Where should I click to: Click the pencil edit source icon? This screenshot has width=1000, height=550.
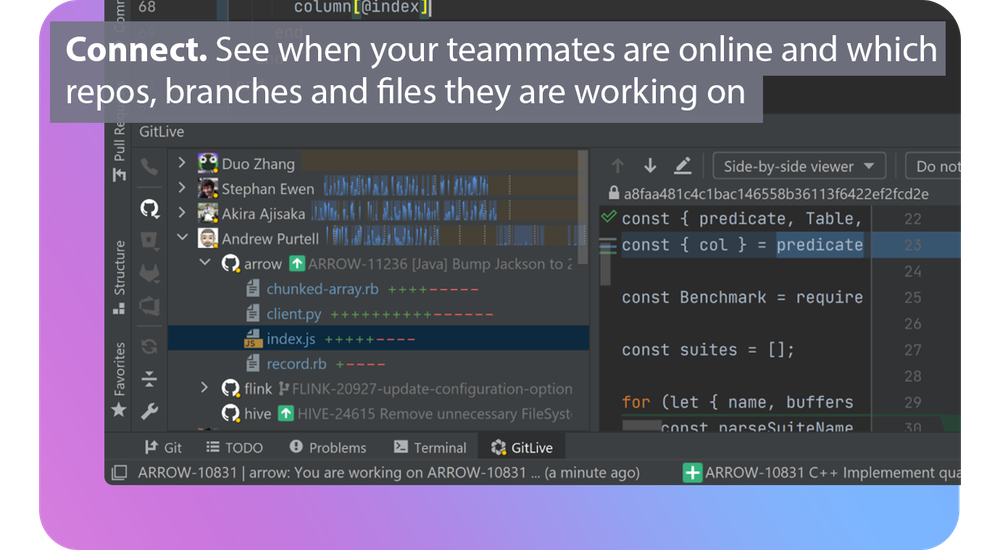point(682,166)
